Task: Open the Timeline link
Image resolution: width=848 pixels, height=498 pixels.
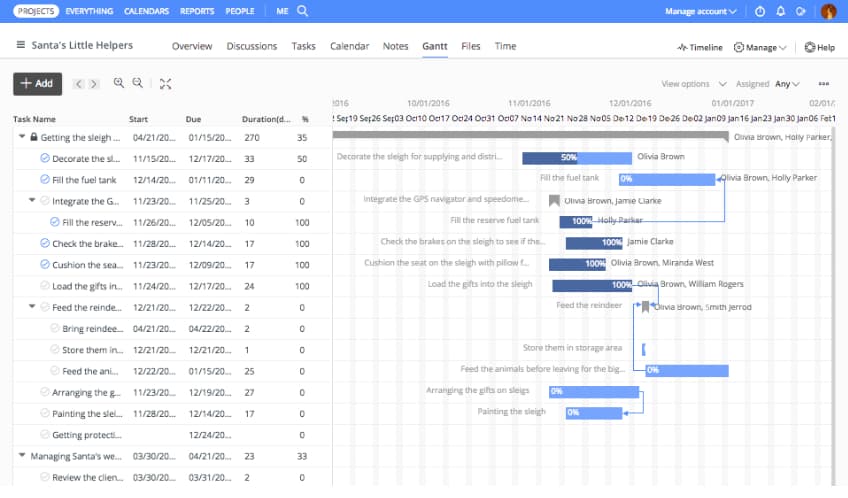Action: [699, 47]
